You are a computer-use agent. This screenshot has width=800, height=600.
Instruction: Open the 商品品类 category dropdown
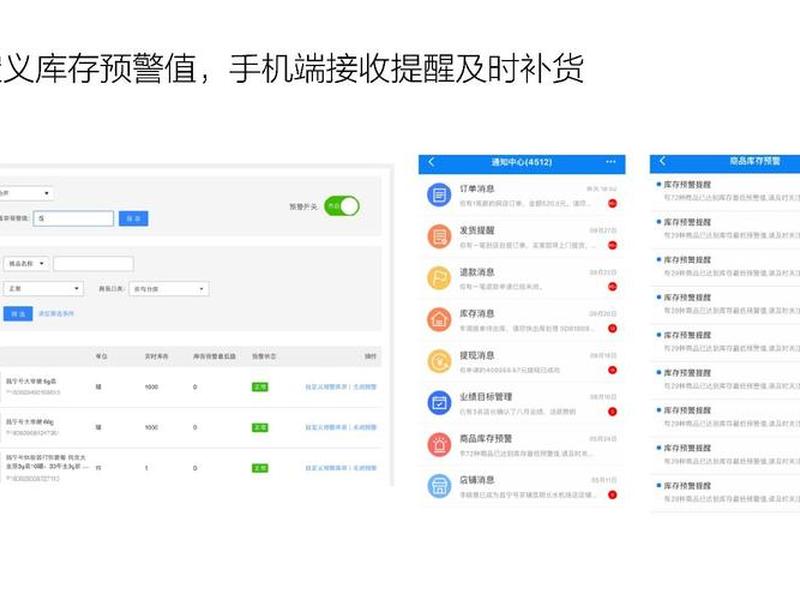pos(169,289)
